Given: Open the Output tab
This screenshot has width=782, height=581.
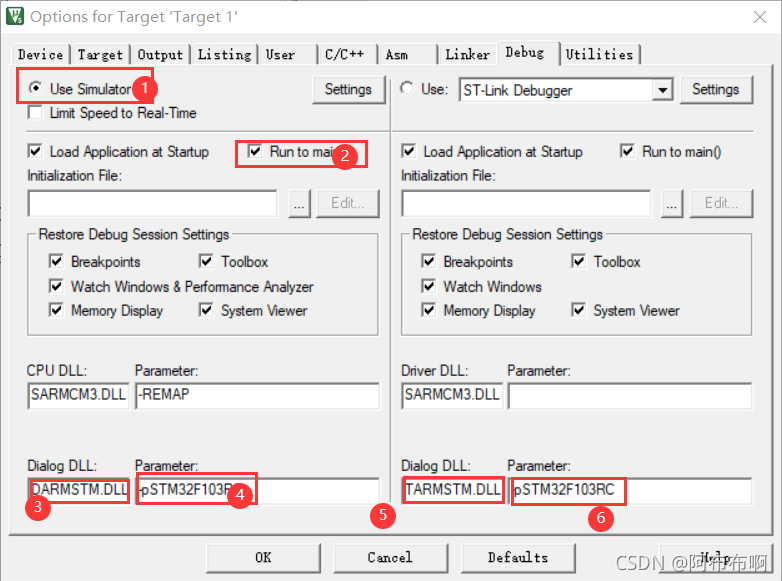Looking at the screenshot, I should 160,54.
